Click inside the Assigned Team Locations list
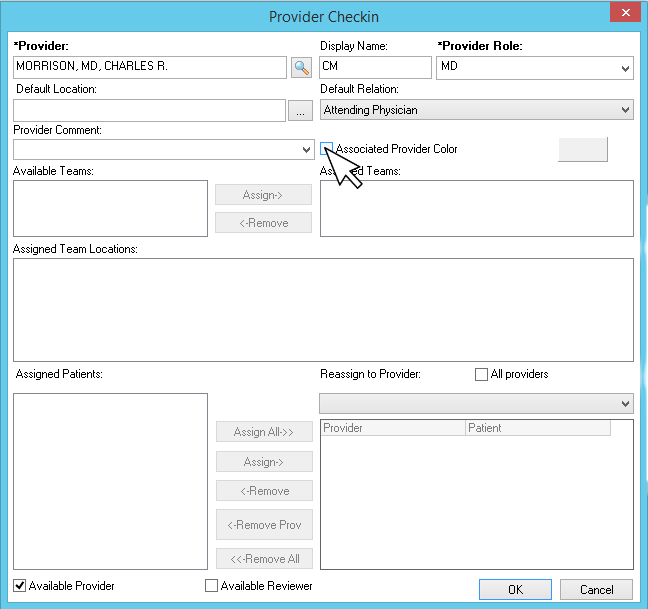 (323, 310)
